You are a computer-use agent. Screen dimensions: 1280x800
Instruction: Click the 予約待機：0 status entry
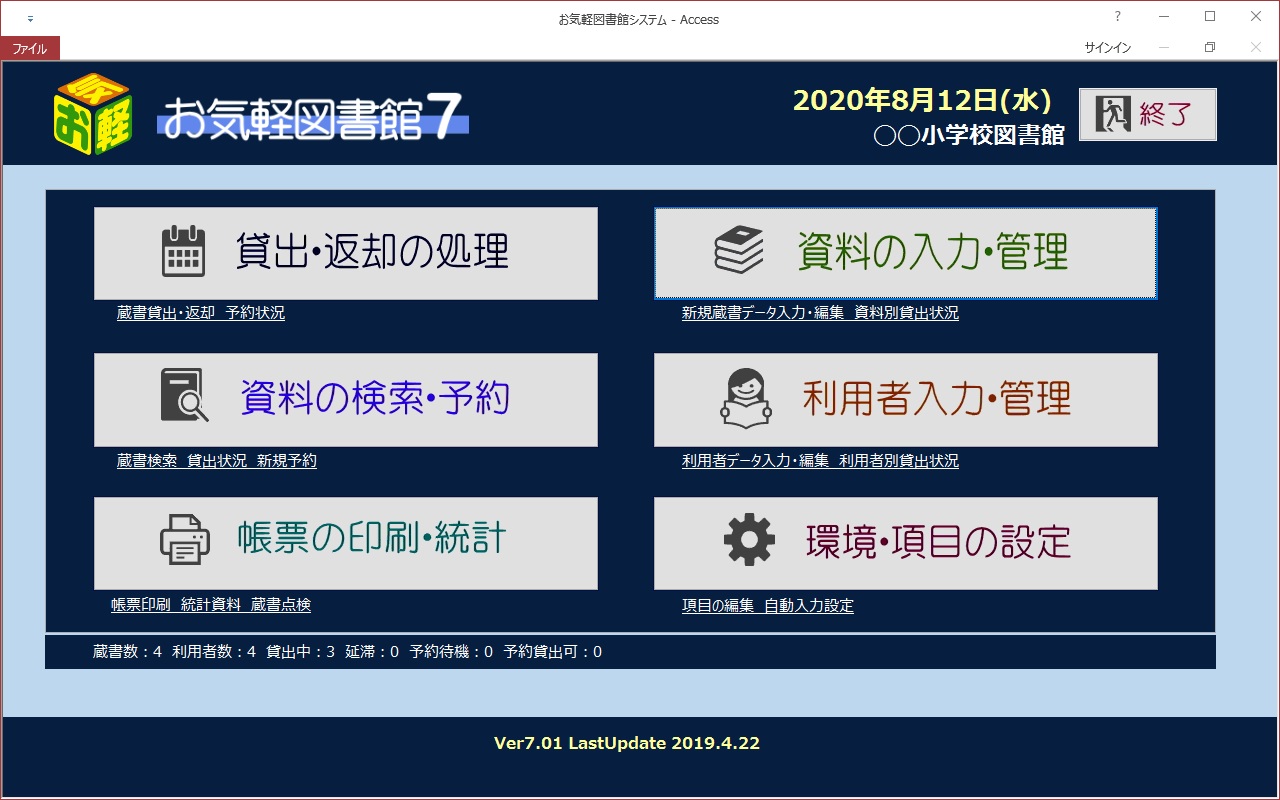pos(451,652)
